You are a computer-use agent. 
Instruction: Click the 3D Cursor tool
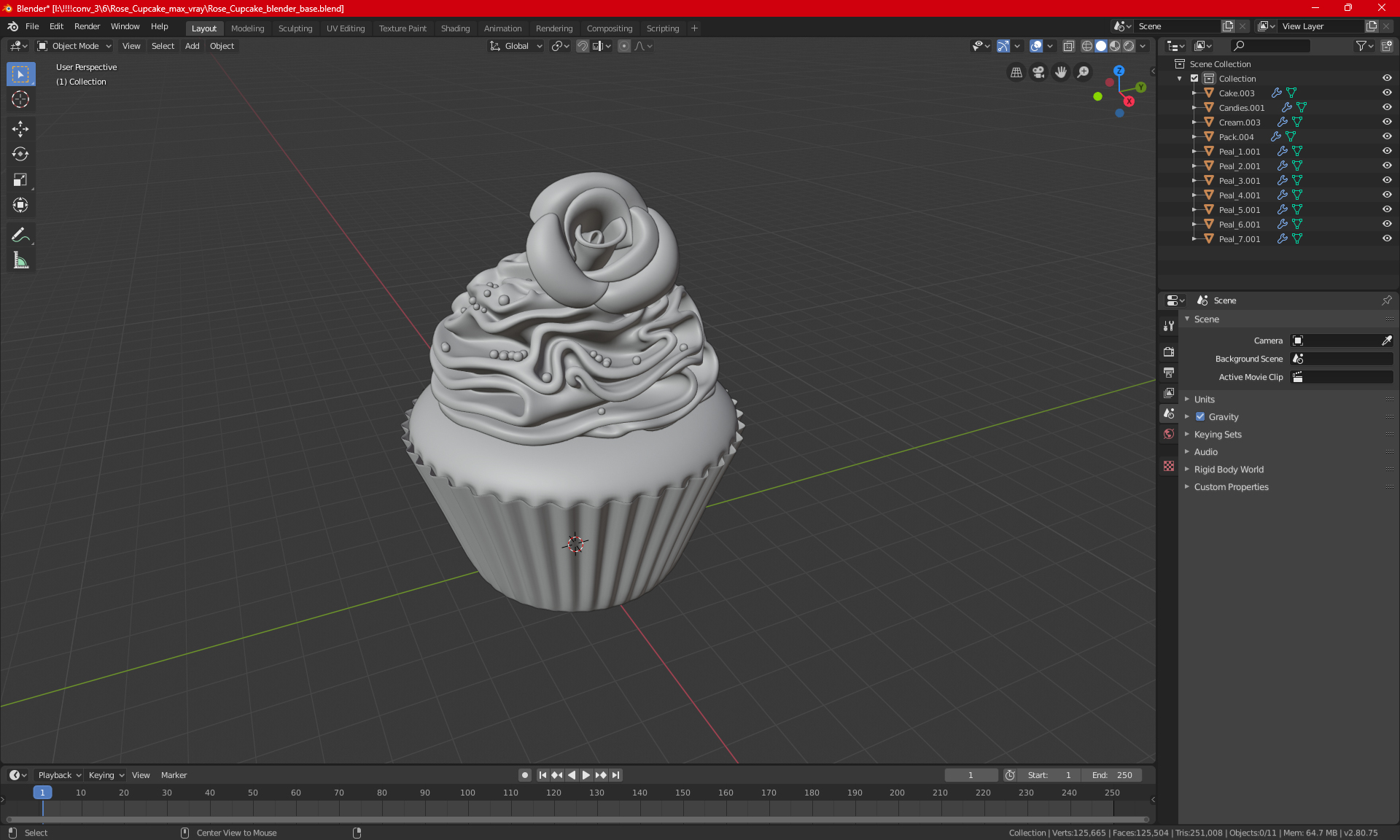pos(20,100)
